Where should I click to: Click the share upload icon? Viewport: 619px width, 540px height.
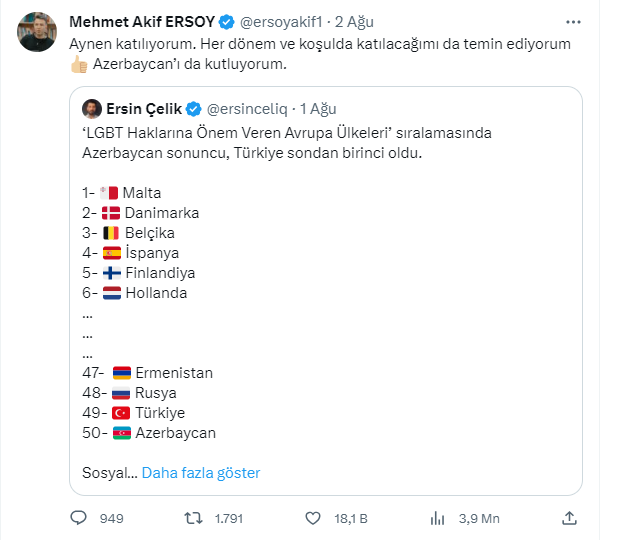(569, 518)
